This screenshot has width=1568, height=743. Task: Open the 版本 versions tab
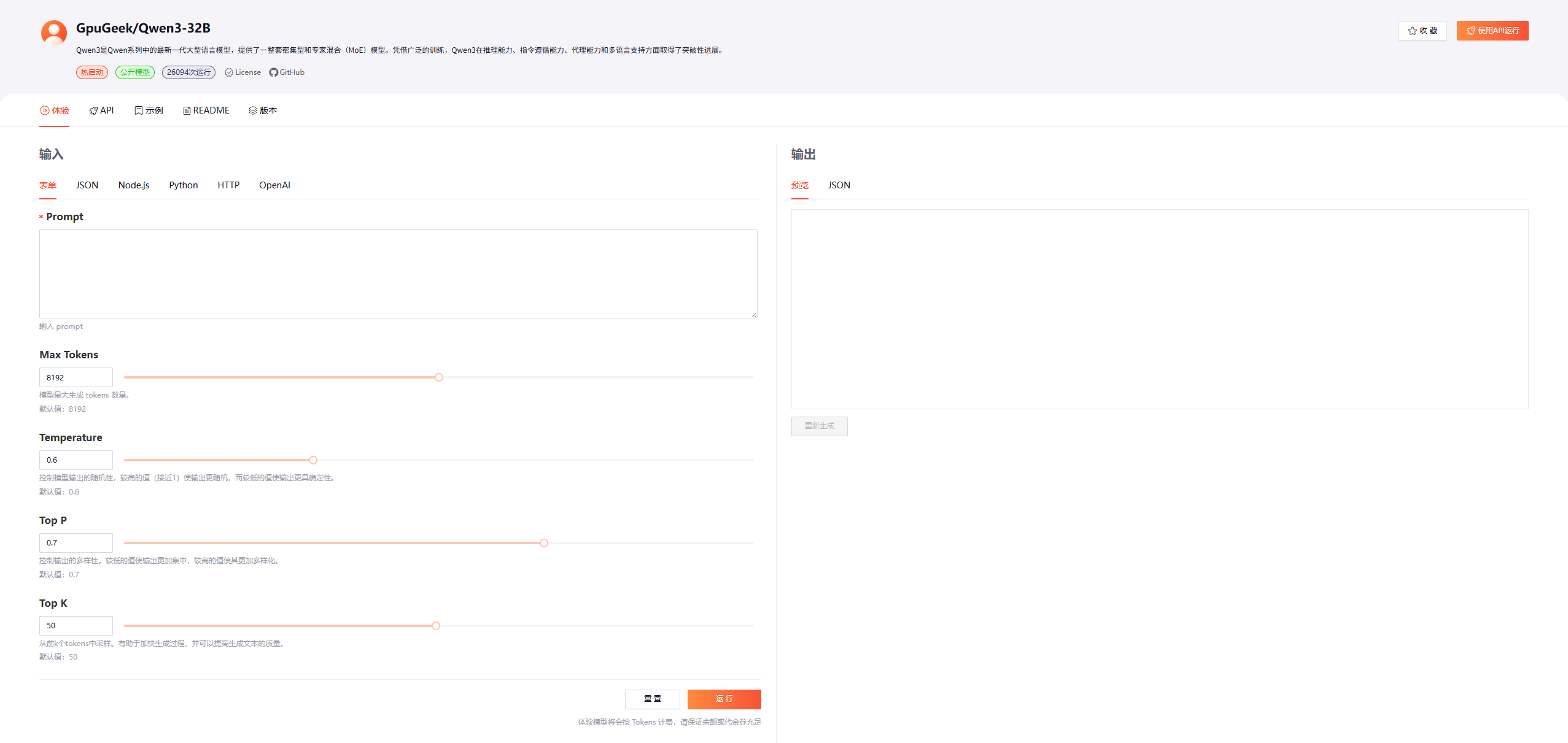coord(263,110)
